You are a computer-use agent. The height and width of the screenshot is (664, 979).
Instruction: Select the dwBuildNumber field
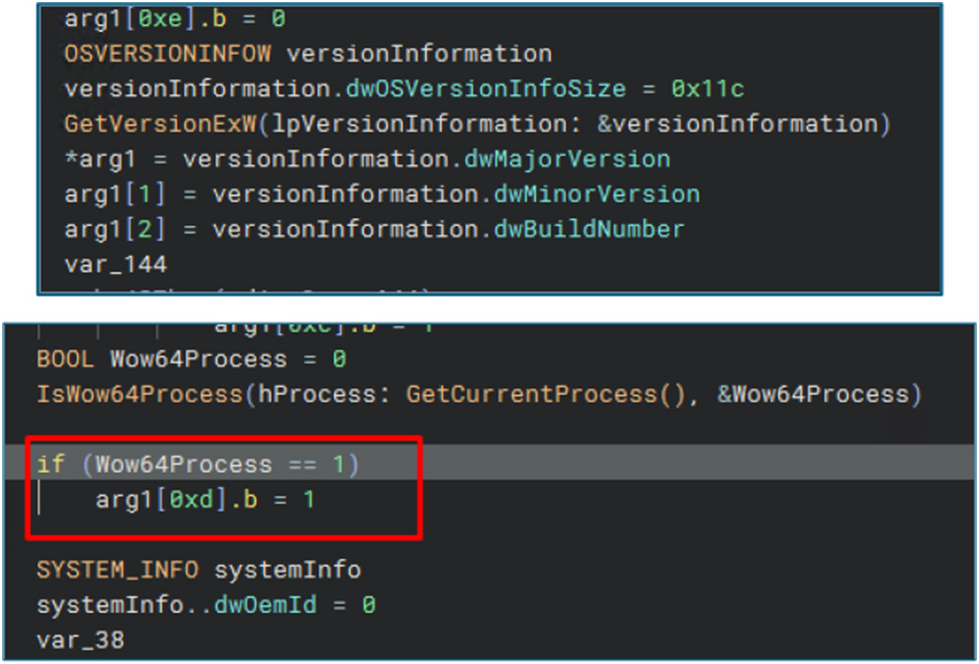[x=589, y=229]
